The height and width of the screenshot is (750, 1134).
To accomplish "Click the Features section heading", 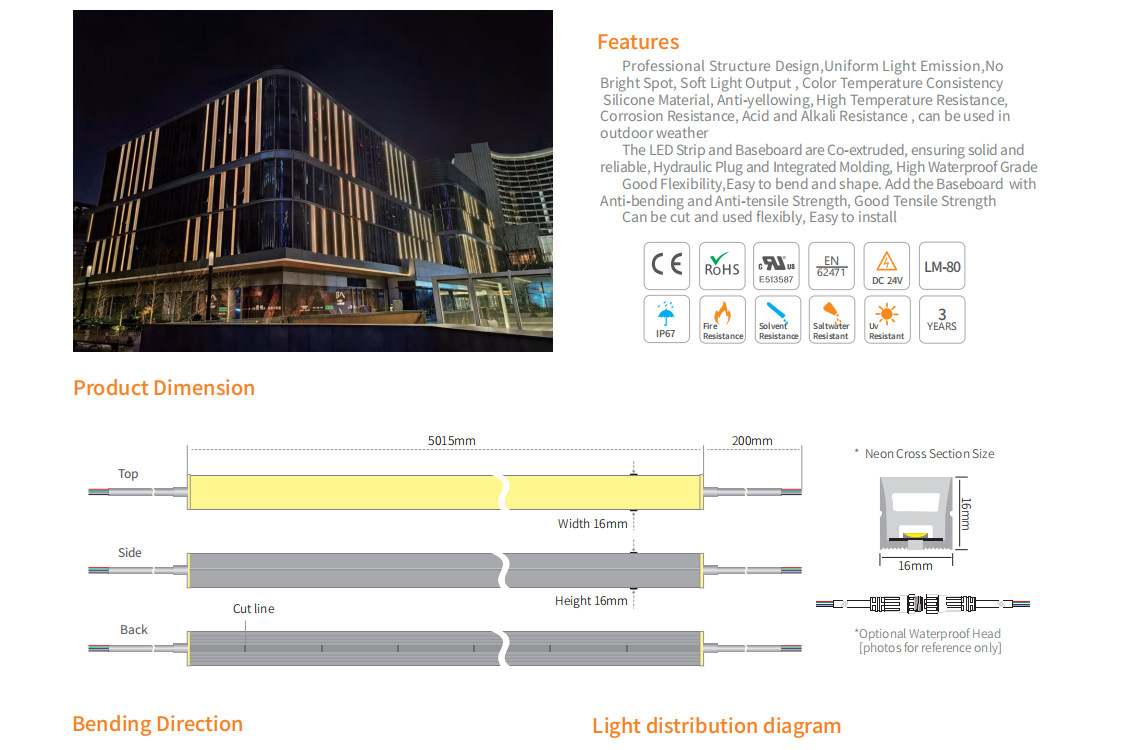I will tap(637, 42).
